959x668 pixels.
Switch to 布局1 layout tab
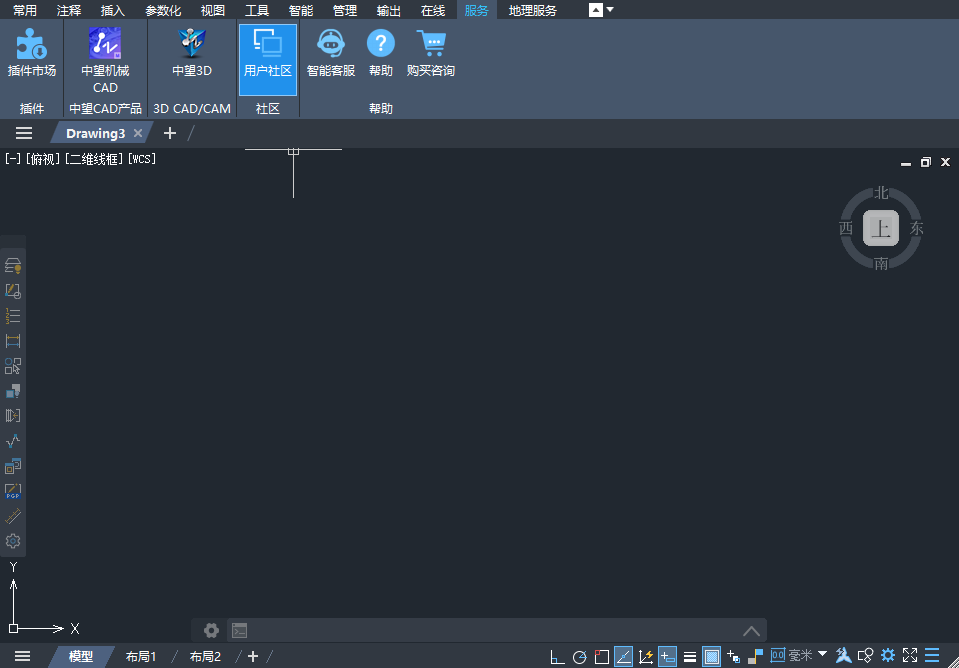pos(141,656)
